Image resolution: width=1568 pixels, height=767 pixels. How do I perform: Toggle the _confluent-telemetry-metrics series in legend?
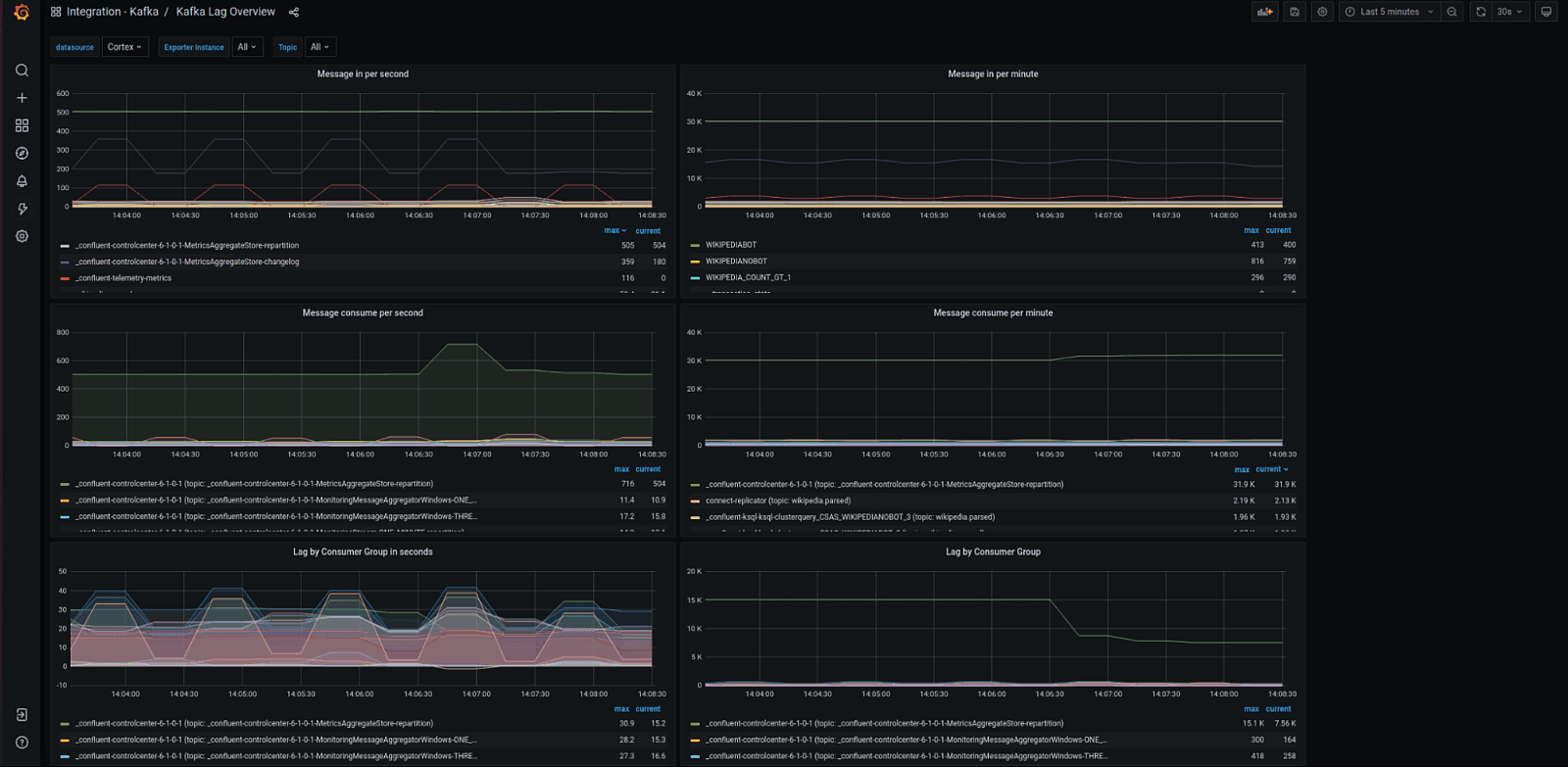123,278
